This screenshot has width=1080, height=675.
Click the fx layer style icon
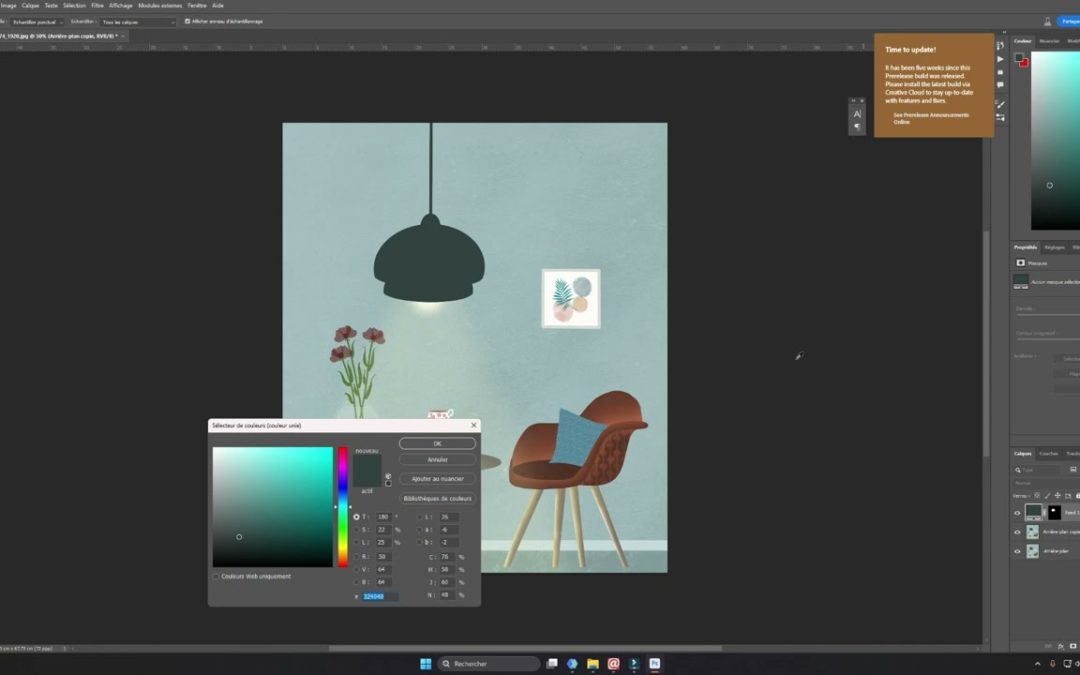pos(1061,646)
